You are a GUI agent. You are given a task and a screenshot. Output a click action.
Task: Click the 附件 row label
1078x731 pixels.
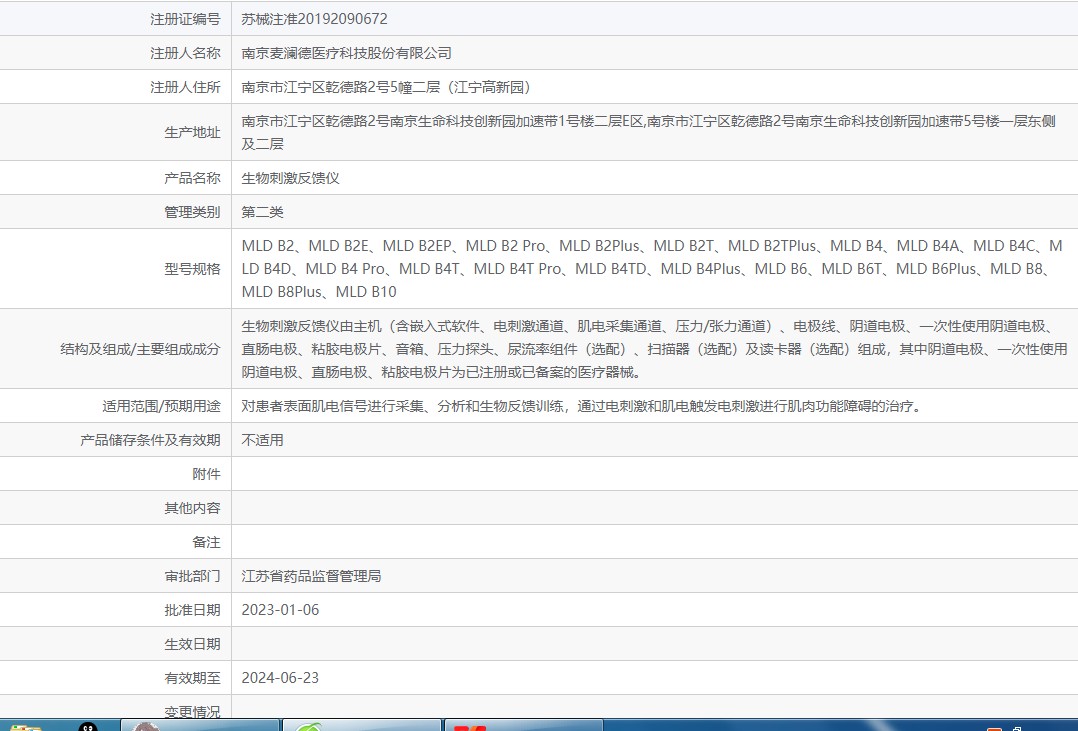tap(206, 474)
